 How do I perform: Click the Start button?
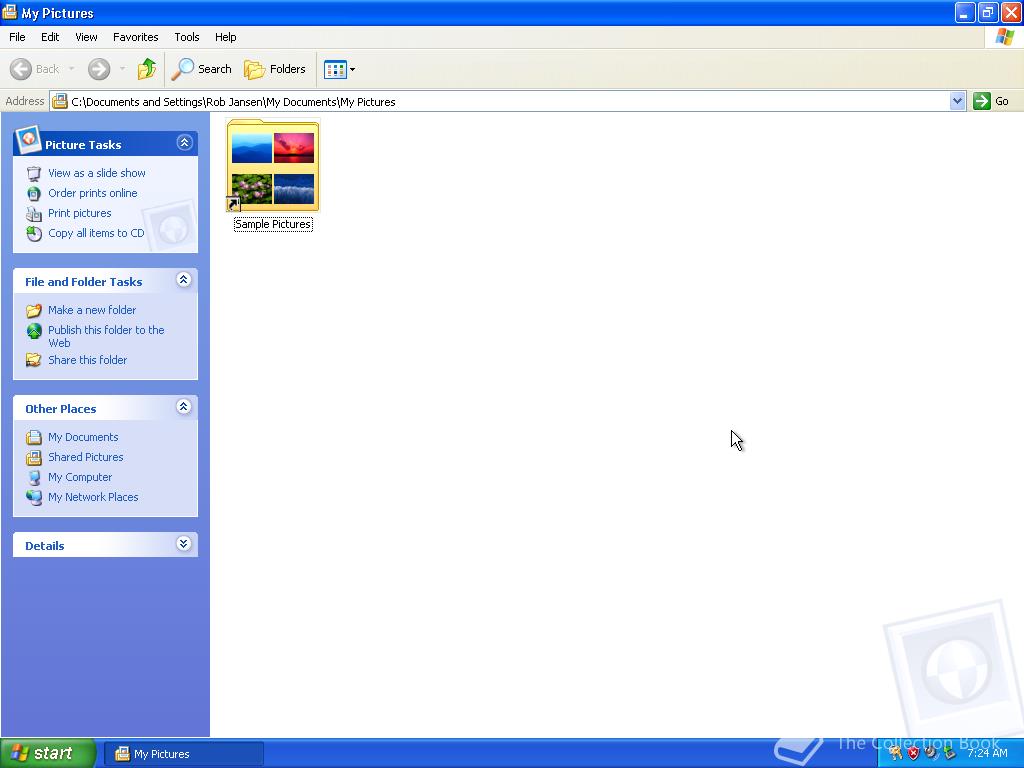point(48,753)
